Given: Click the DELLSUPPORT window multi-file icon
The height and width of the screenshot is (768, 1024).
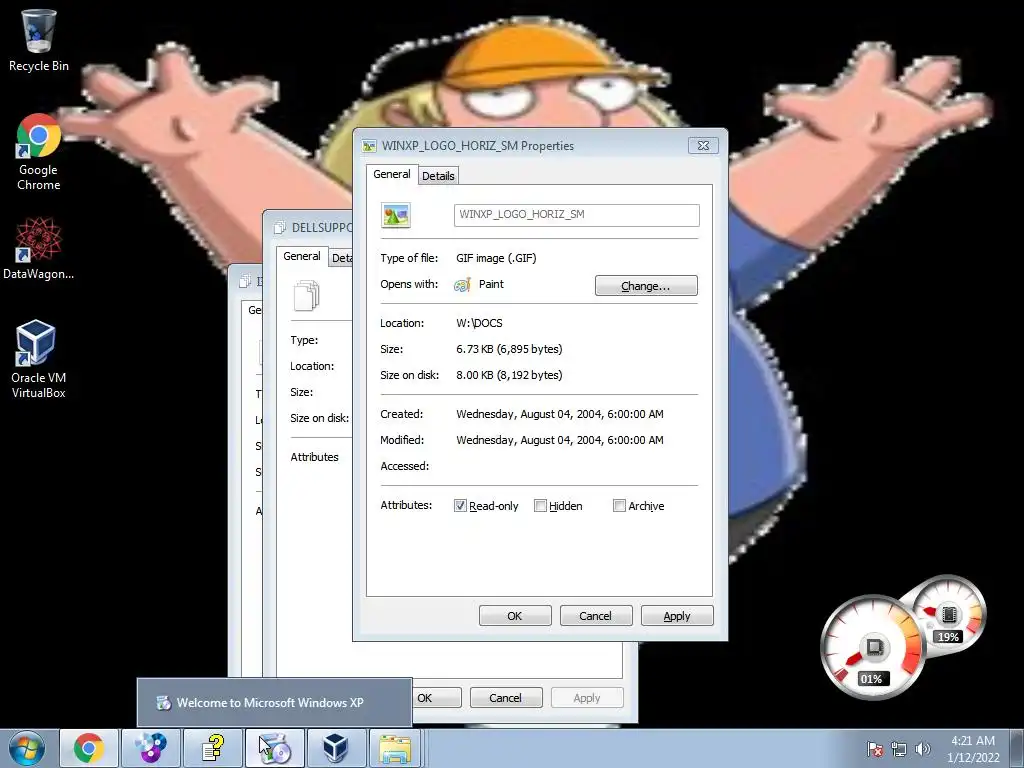Looking at the screenshot, I should (x=306, y=296).
